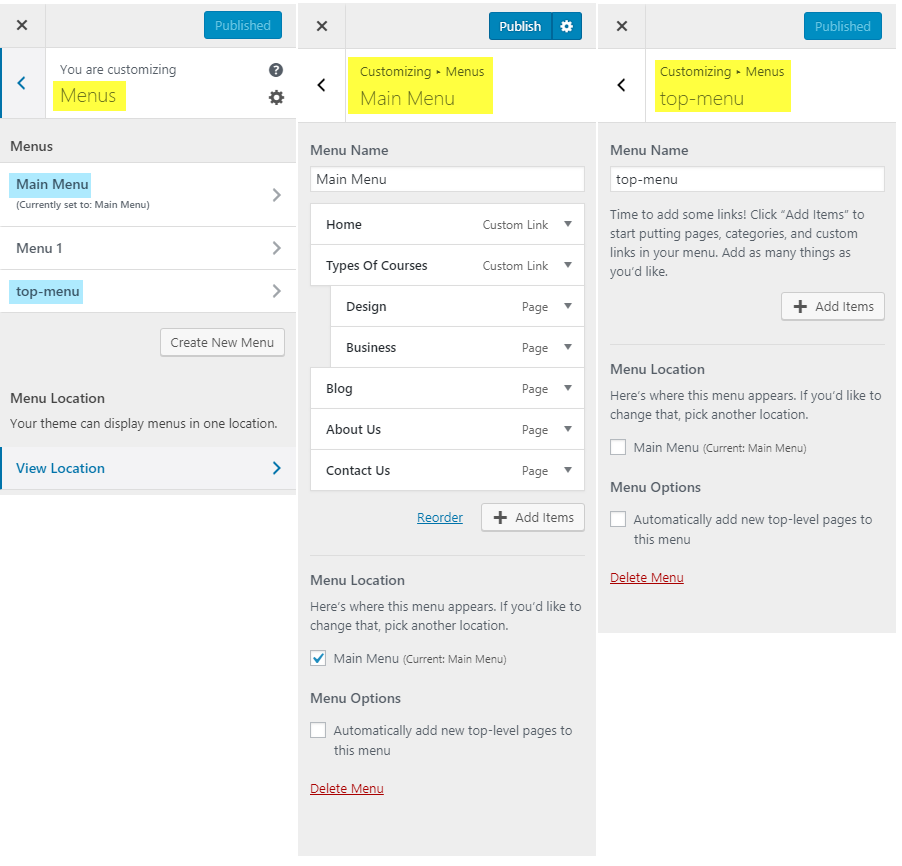This screenshot has height=866, width=902.
Task: Expand the Contact Us page item
Action: pyautogui.click(x=568, y=470)
